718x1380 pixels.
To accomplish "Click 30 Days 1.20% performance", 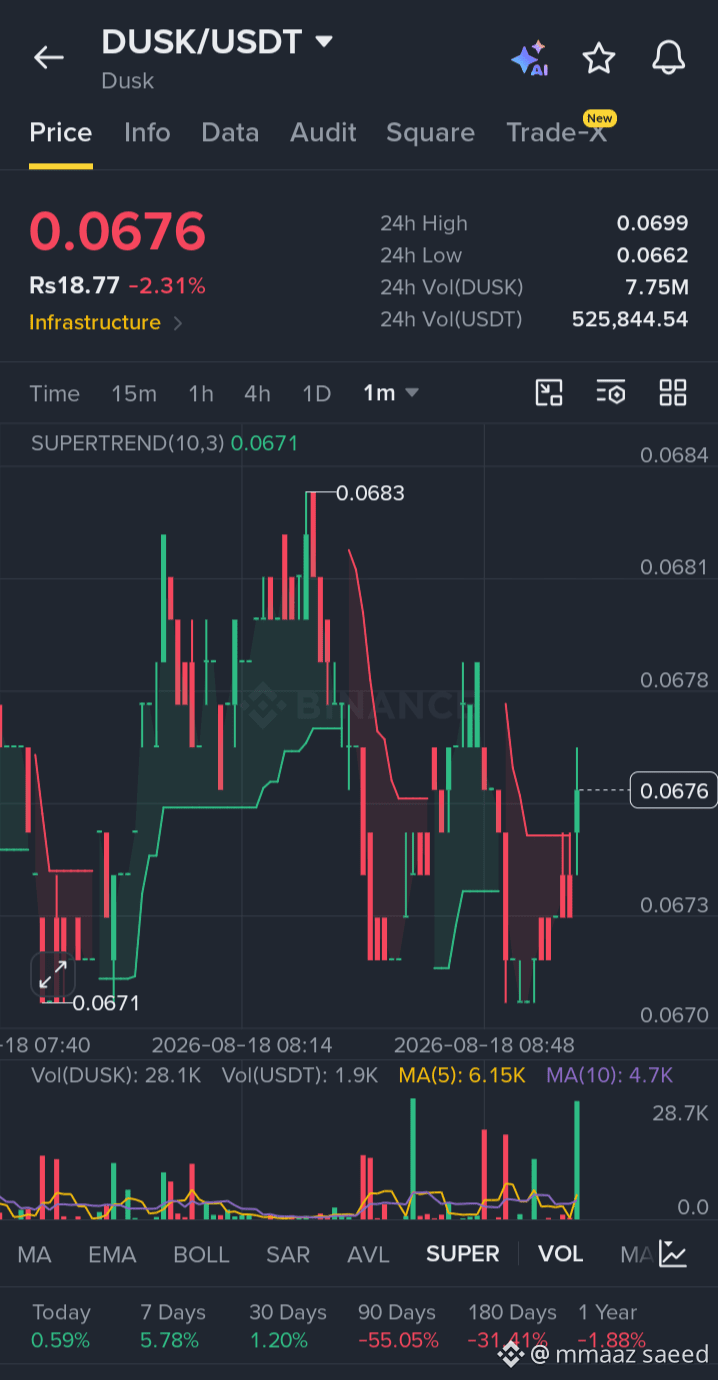I will 288,1326.
